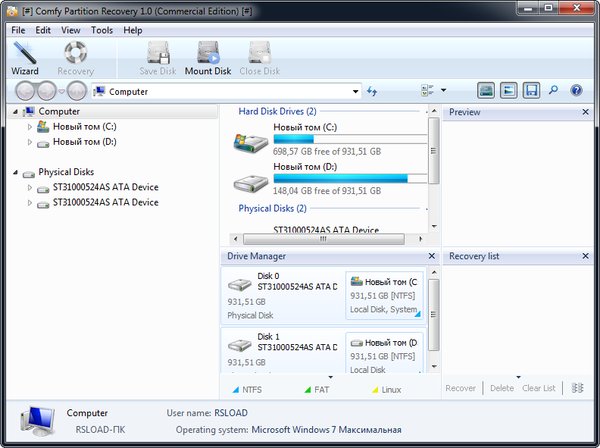Expand Новый том (D:) in the tree
This screenshot has width=600, height=448.
(x=29, y=142)
